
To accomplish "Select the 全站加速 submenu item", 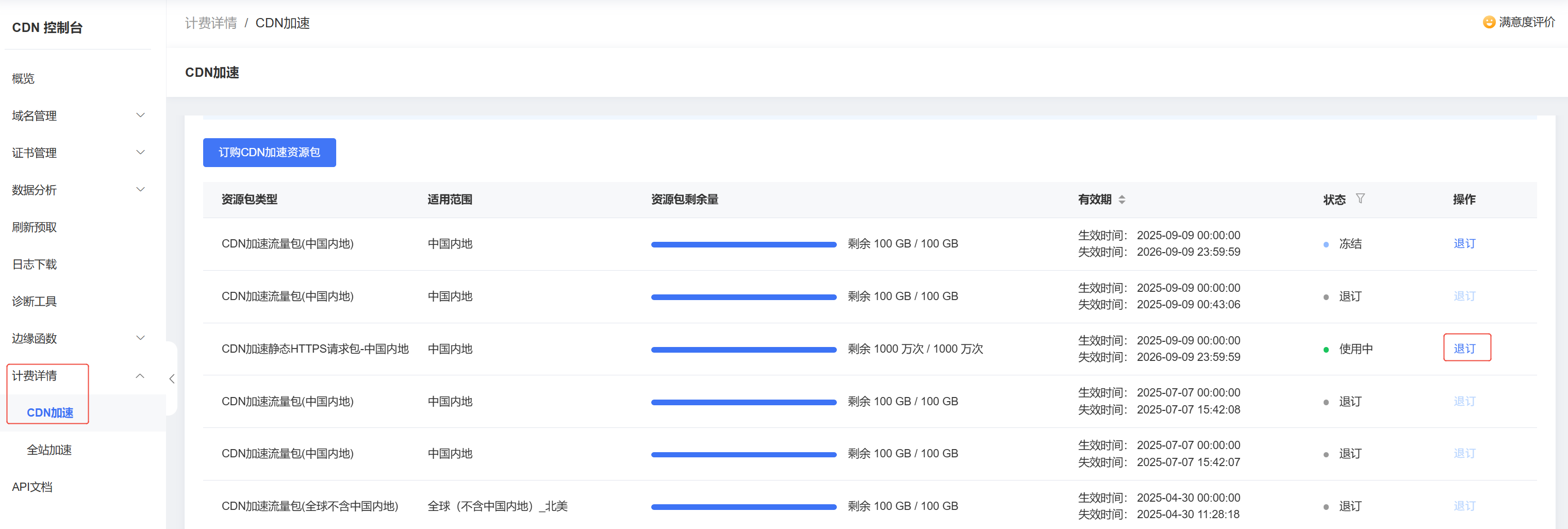I will [x=49, y=450].
